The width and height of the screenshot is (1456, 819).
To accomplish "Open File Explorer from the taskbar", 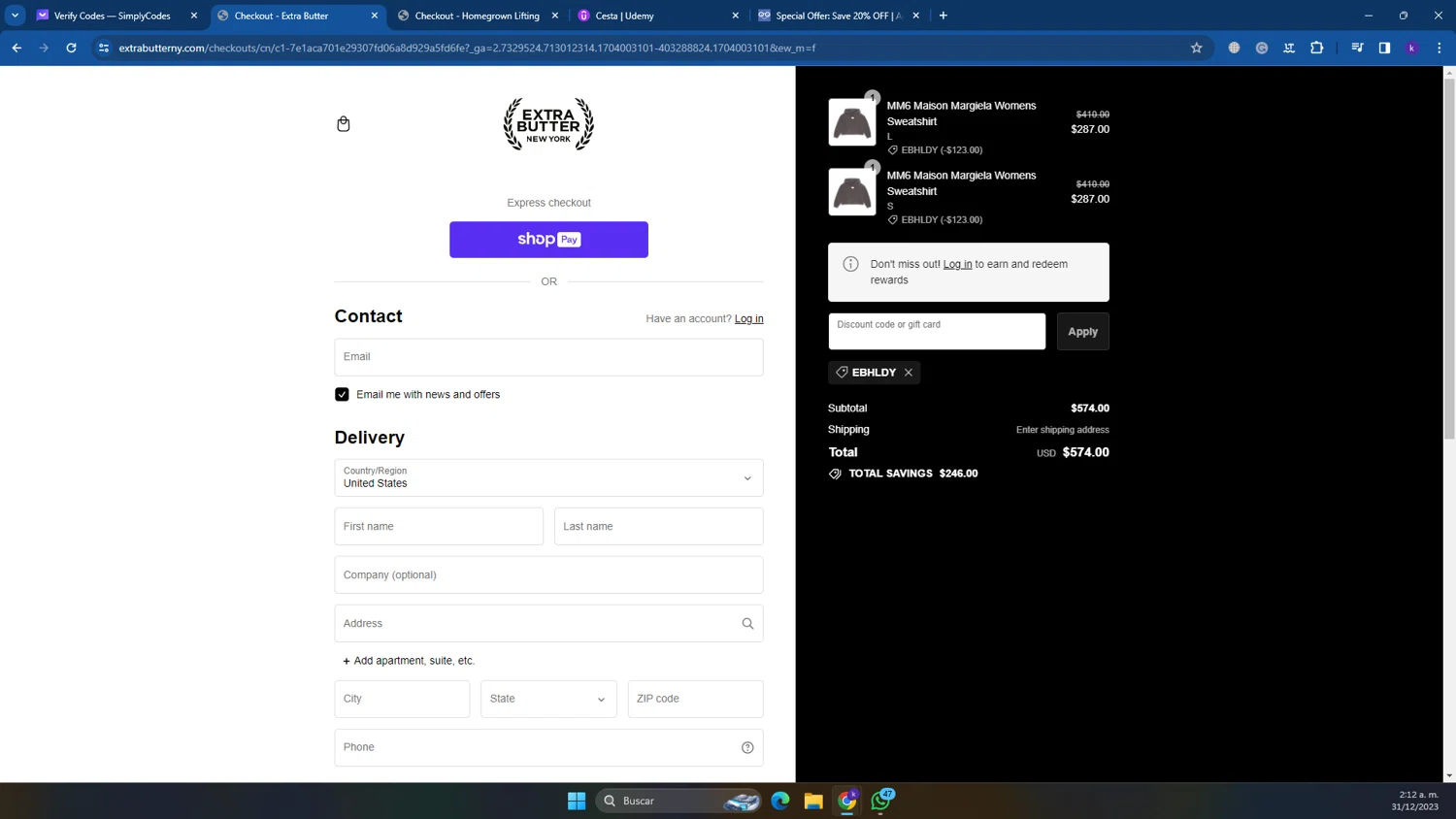I will click(813, 801).
